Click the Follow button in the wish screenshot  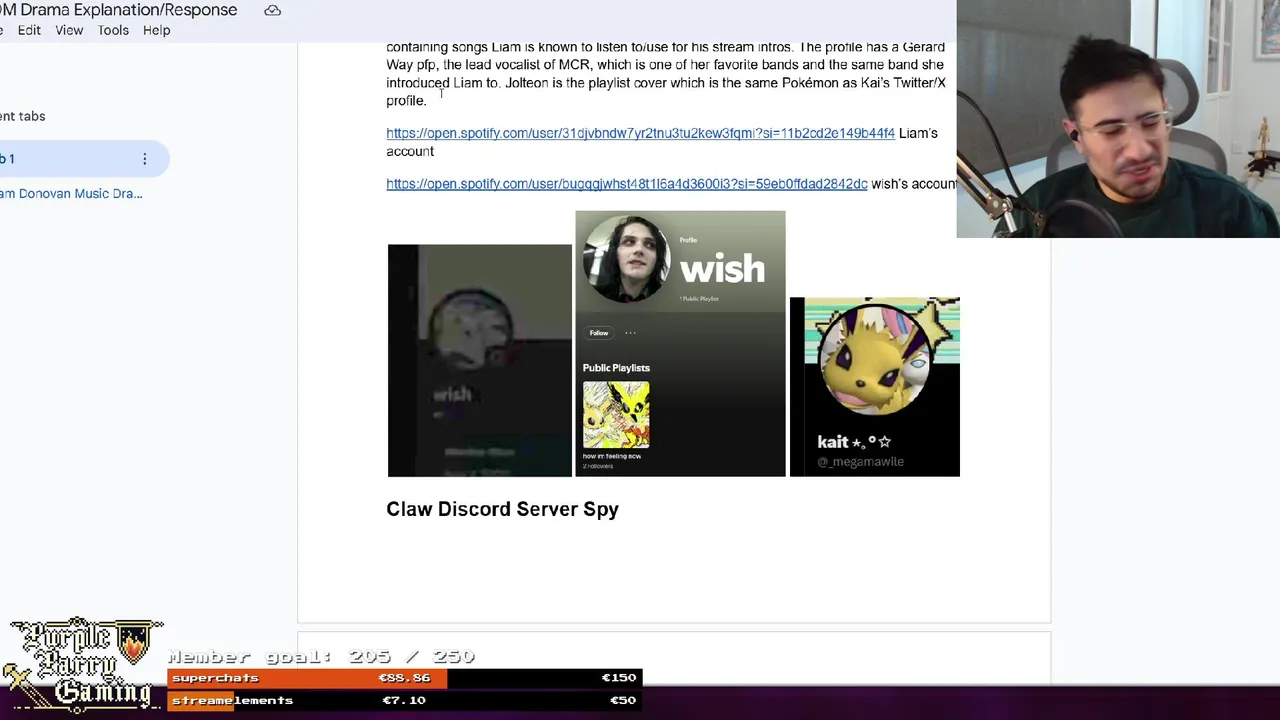coord(598,333)
